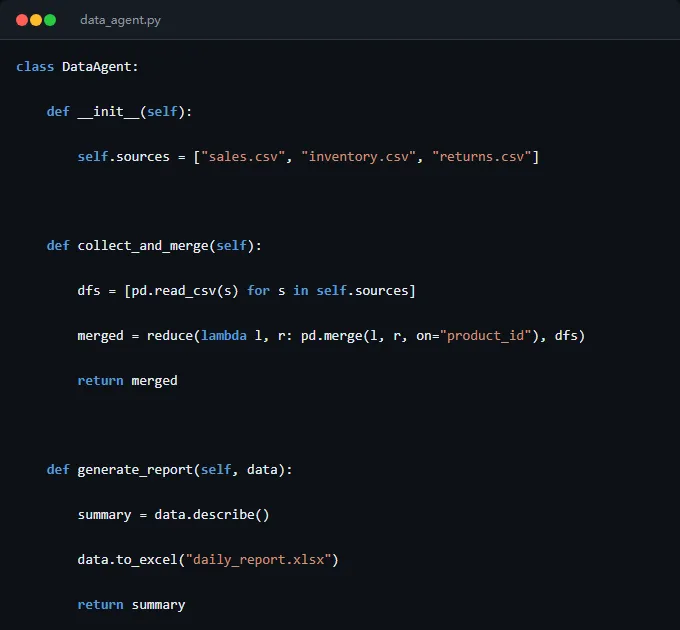Image resolution: width=680 pixels, height=630 pixels.
Task: Click the return summary statement
Action: (x=131, y=605)
